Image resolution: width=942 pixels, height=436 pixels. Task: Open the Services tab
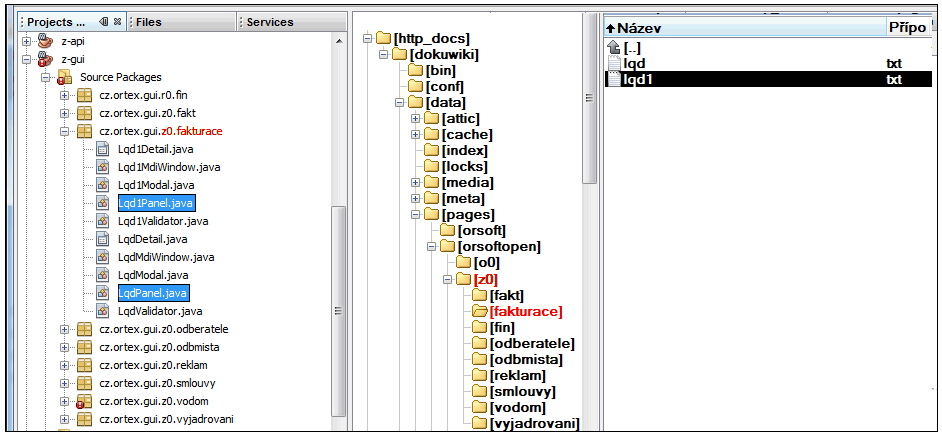click(269, 21)
